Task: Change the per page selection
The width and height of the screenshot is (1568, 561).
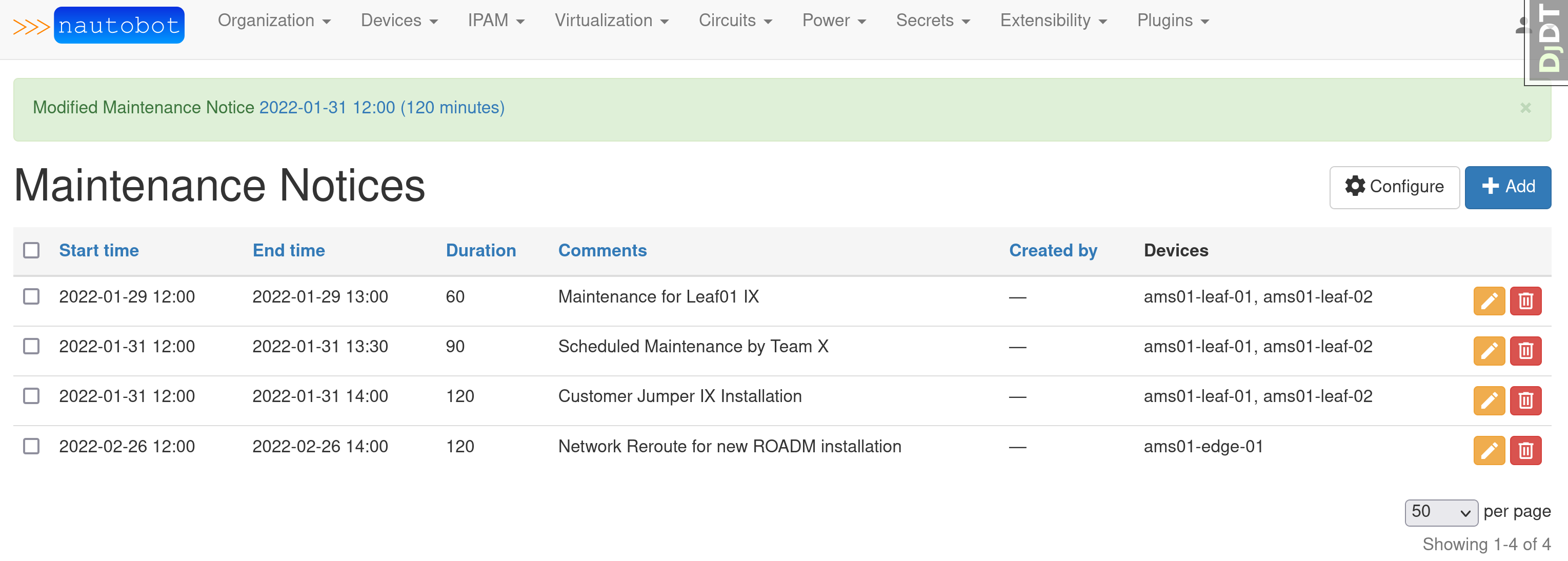Action: (1440, 512)
